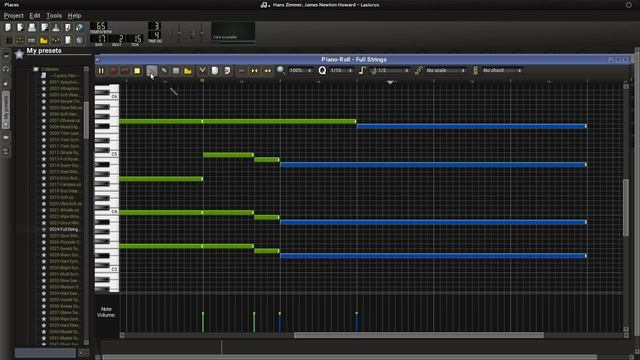Open the My presets sidebar tab
The width and height of the screenshot is (640, 360).
pos(6,110)
